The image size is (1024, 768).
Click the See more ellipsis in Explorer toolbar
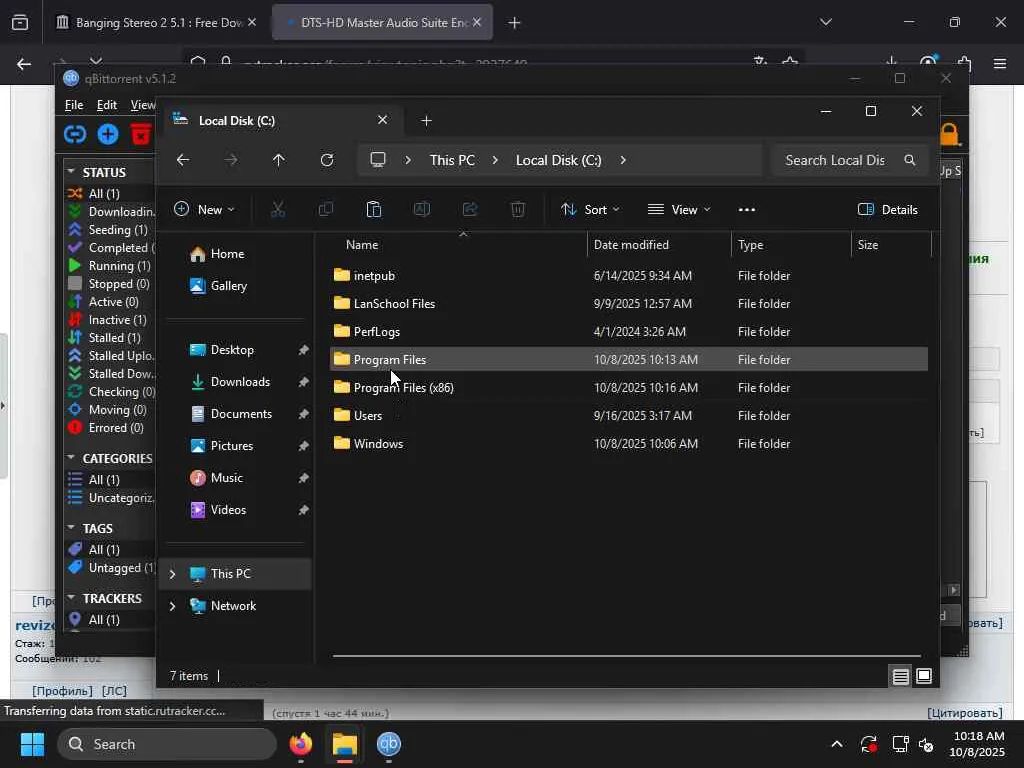[746, 210]
